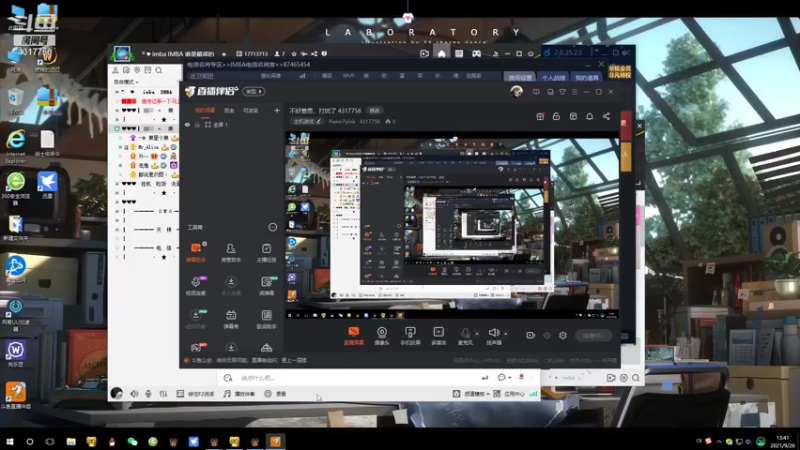Screen dimensions: 800x450
Task: Click the speaker icon in the bottom bar
Action: point(493,333)
